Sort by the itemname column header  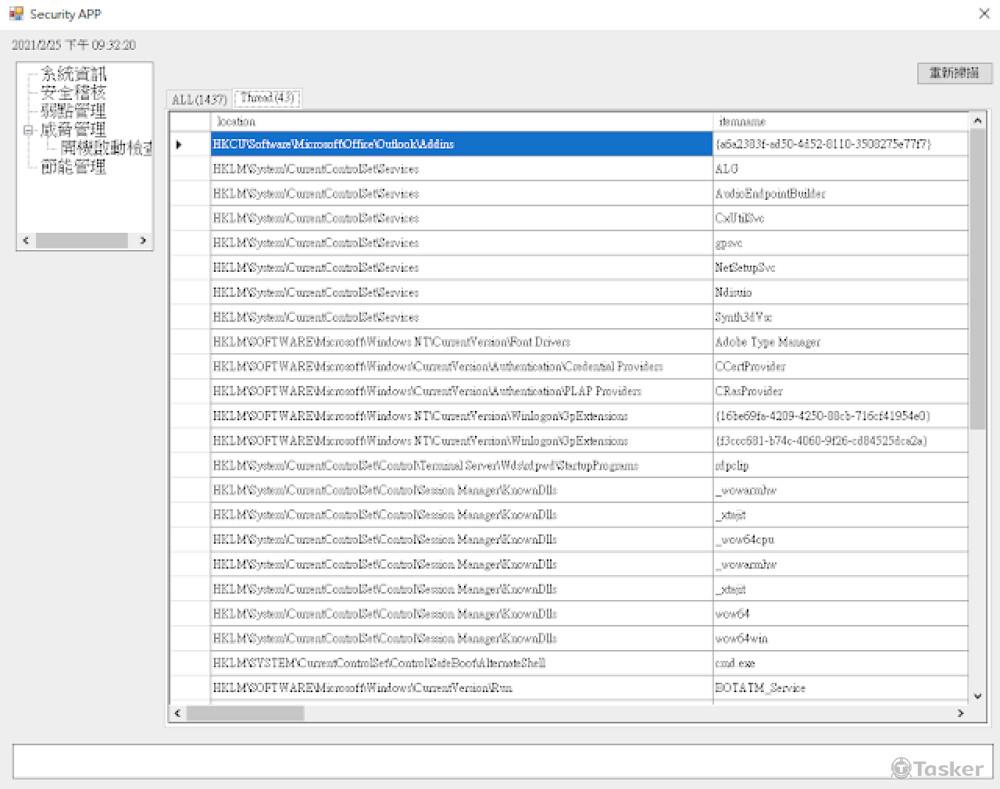point(840,121)
